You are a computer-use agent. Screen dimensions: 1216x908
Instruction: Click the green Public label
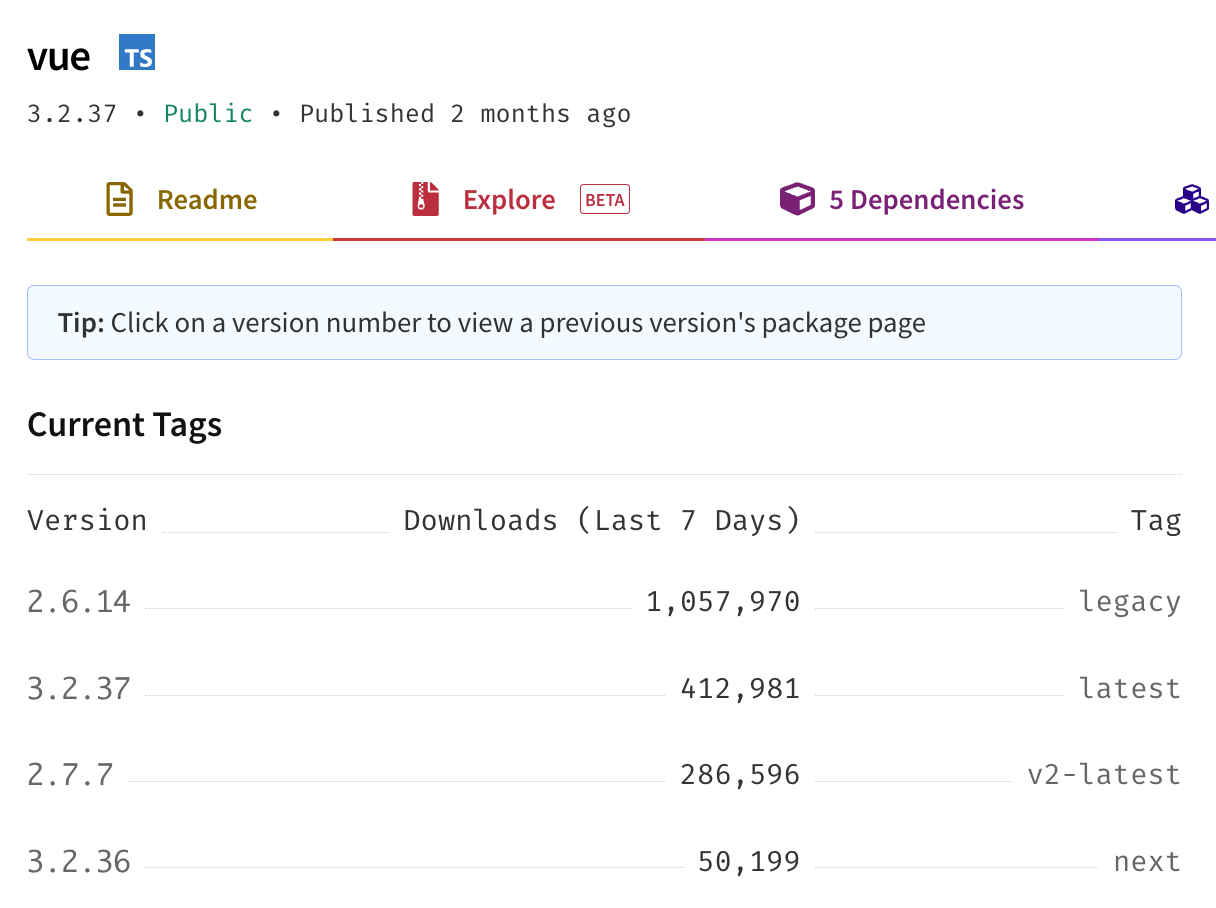(208, 114)
